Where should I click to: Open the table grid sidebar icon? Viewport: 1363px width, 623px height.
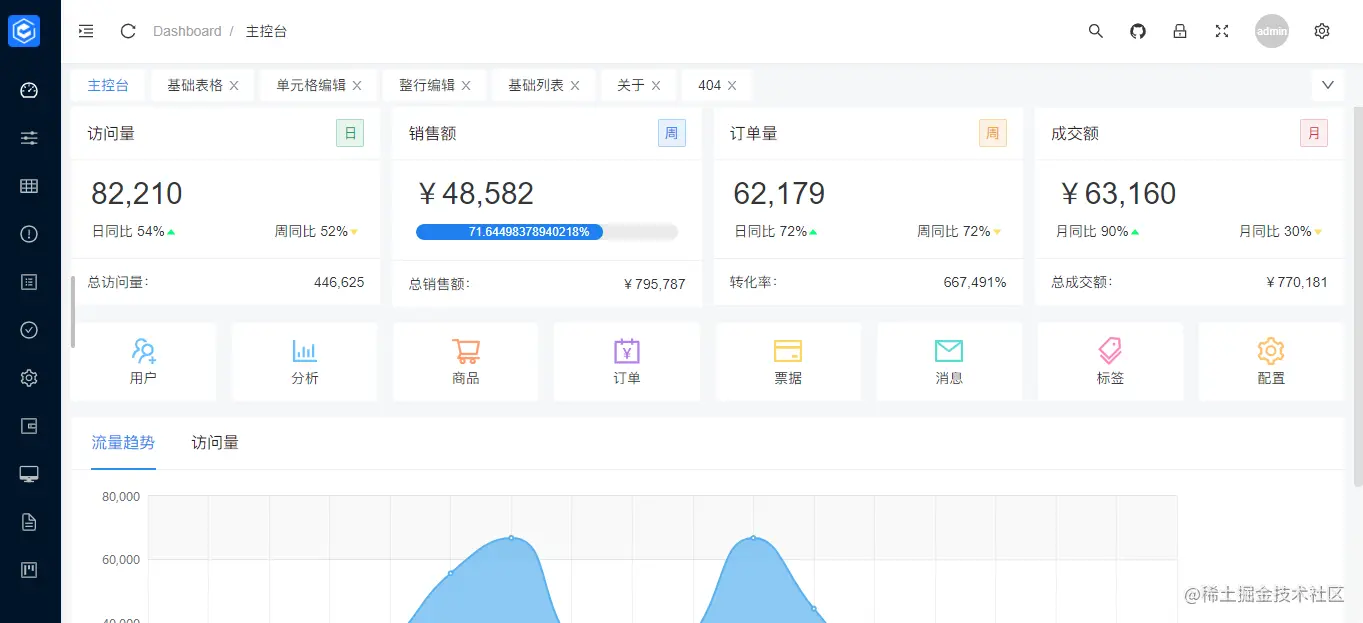click(29, 186)
